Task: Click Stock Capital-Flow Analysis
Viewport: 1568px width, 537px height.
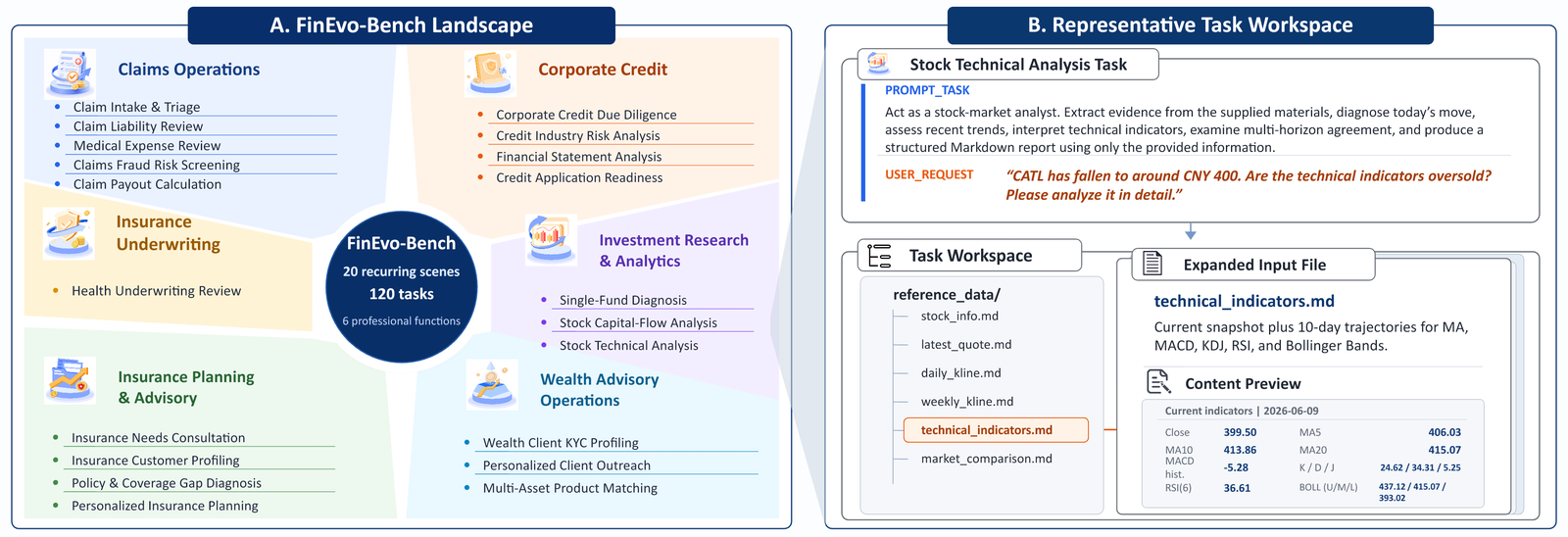Action: click(638, 323)
